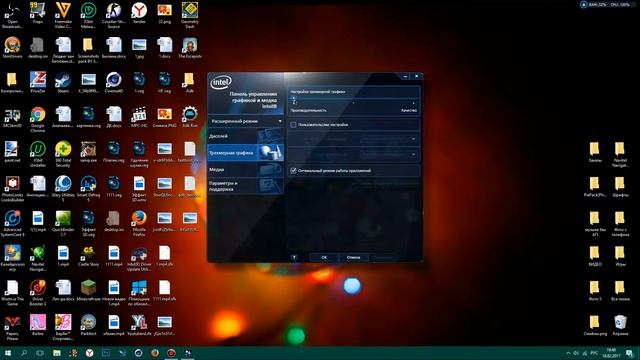The image size is (640, 360).
Task: Open the Cinema4D desktop shortcut
Action: point(113,82)
